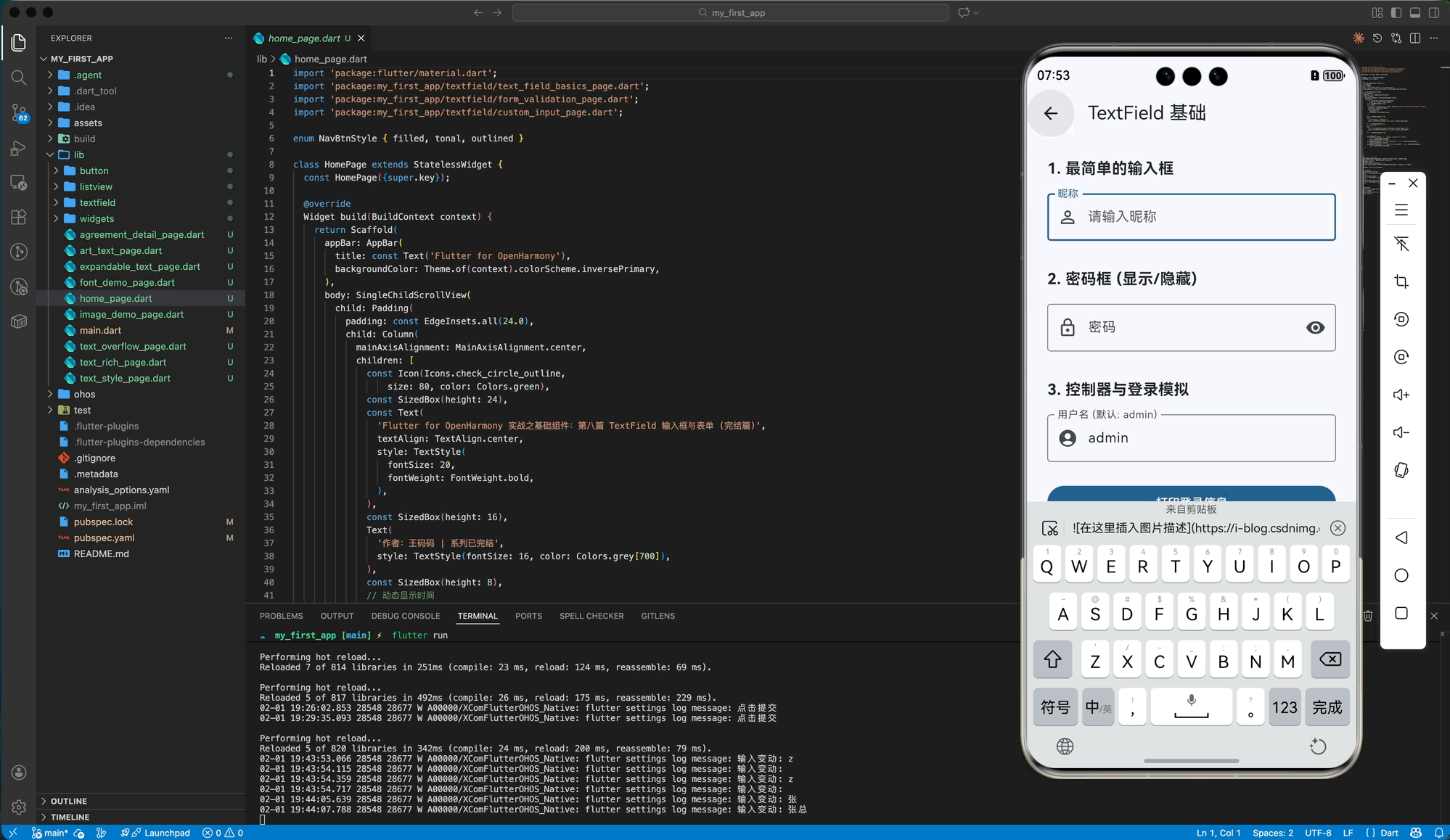Image resolution: width=1450 pixels, height=840 pixels.
Task: Collapse the lib folder
Action: click(x=78, y=155)
